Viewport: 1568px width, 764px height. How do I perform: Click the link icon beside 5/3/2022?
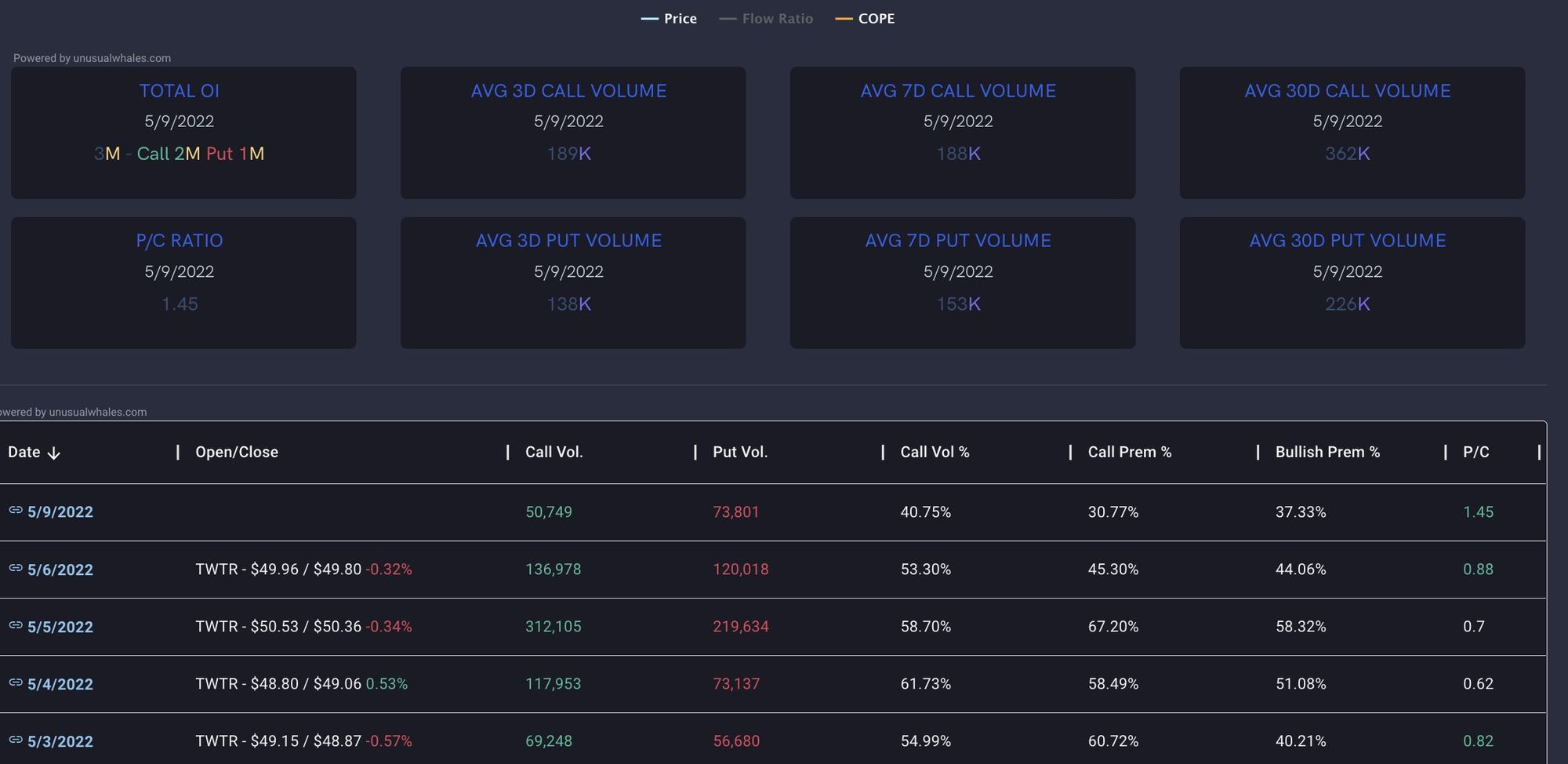click(x=15, y=740)
